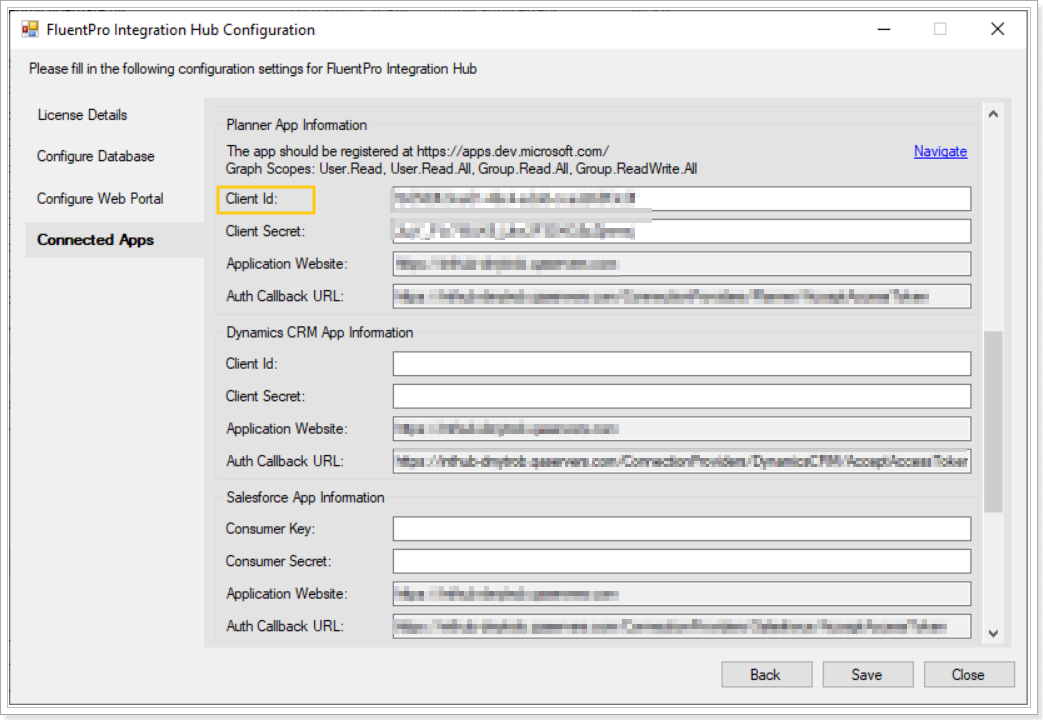Click Planner Auth Callback URL field

681,296
